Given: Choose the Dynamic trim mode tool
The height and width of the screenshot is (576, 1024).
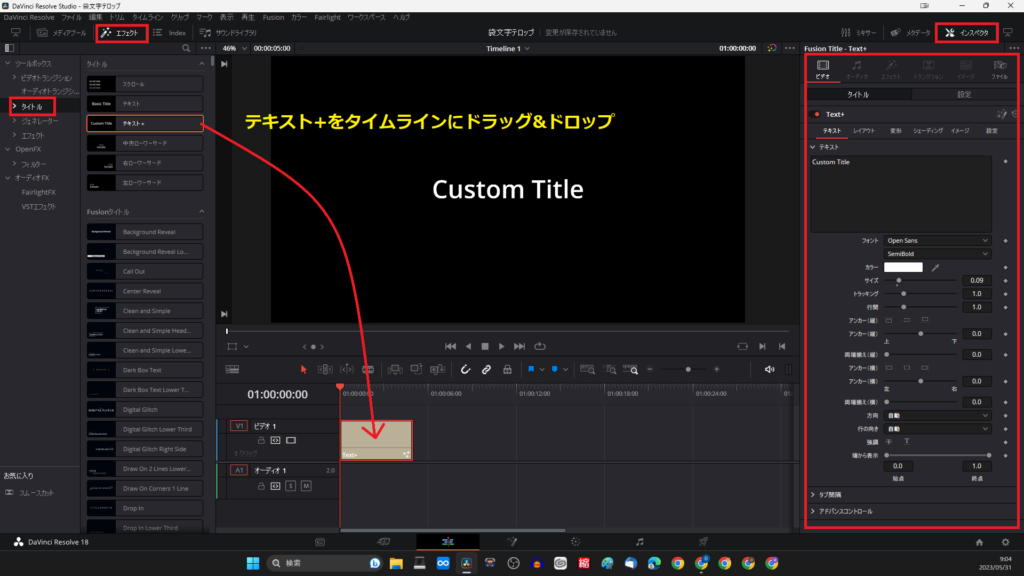Looking at the screenshot, I should coord(347,370).
